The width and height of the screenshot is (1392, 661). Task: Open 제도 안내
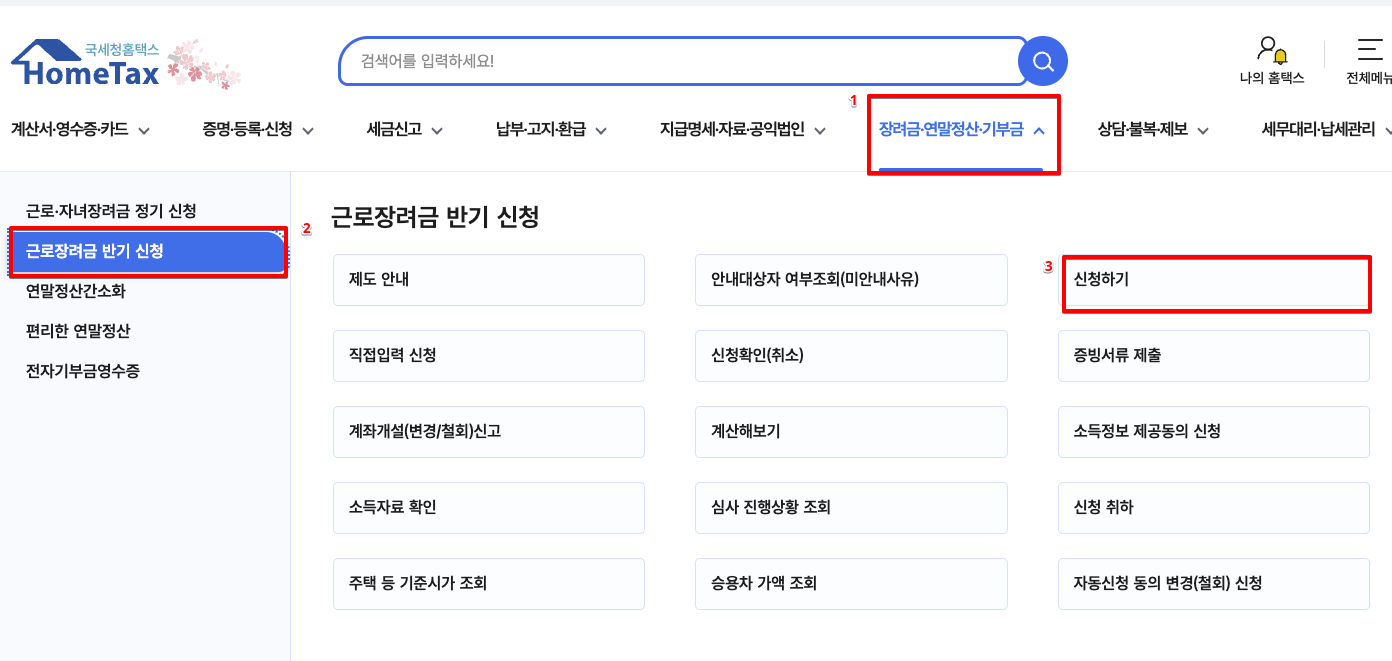489,280
